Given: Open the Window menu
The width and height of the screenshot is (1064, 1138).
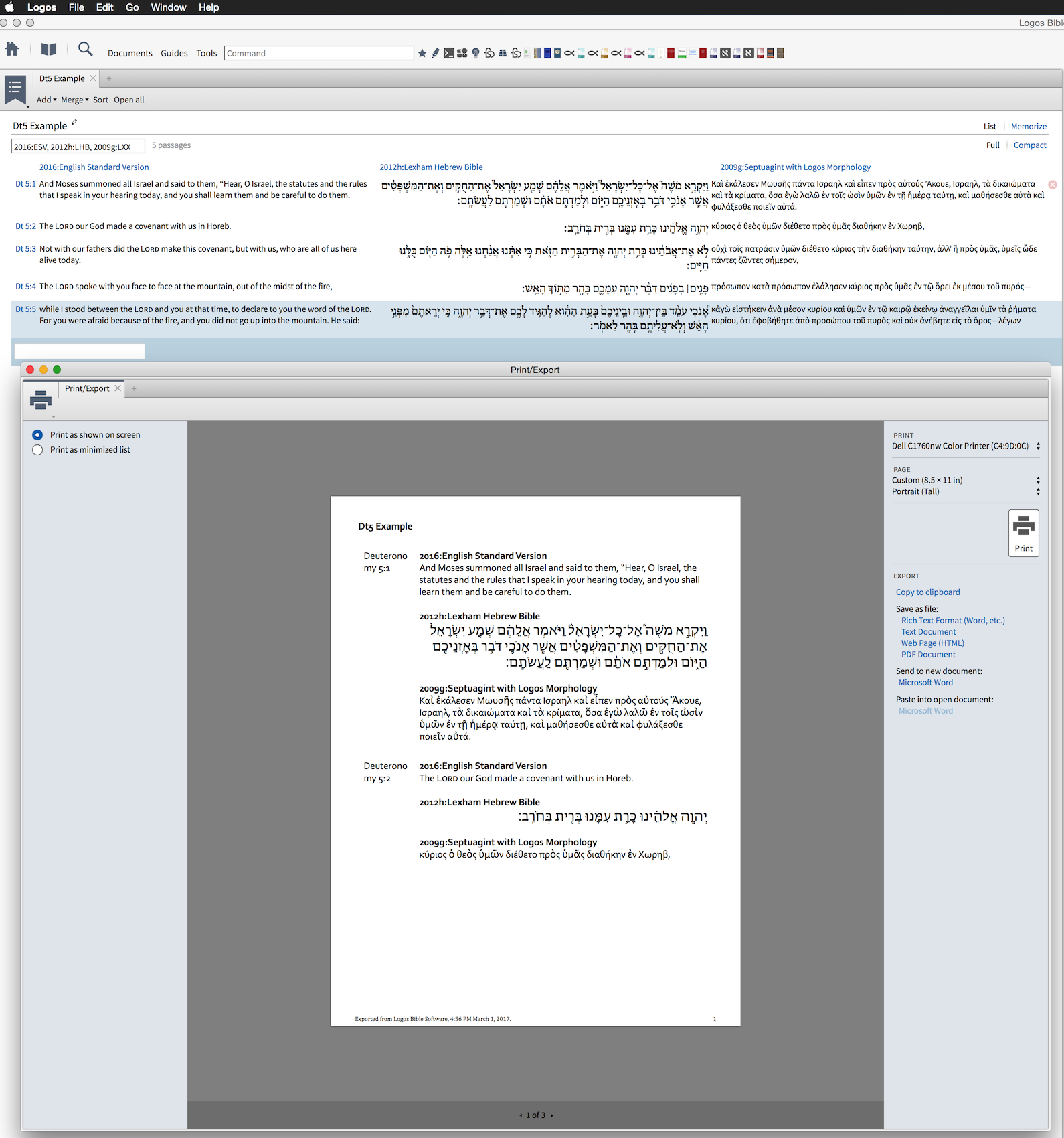Looking at the screenshot, I should [x=169, y=7].
